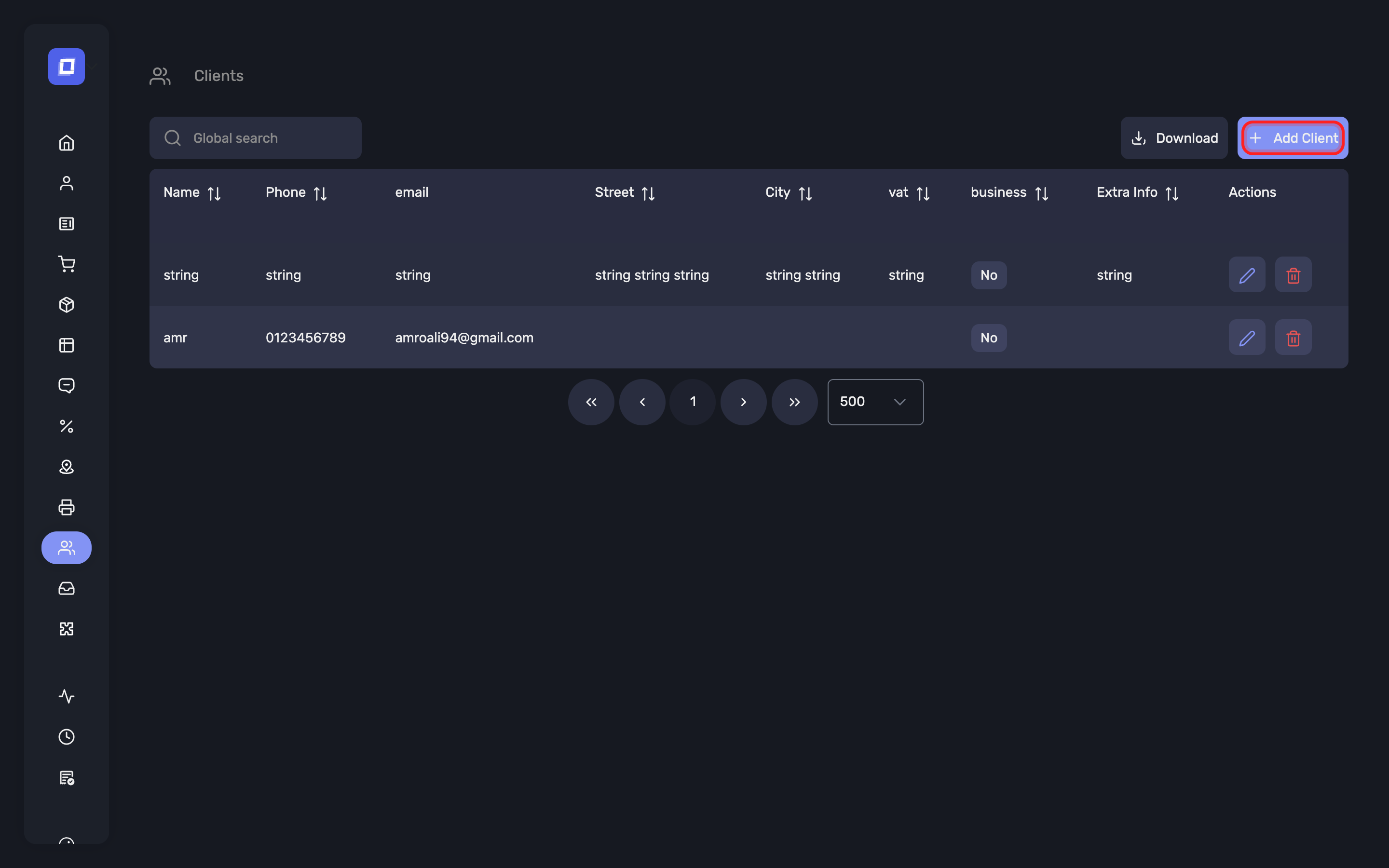Click the email cell amroali94@gmail.com
The height and width of the screenshot is (868, 1389).
point(464,338)
